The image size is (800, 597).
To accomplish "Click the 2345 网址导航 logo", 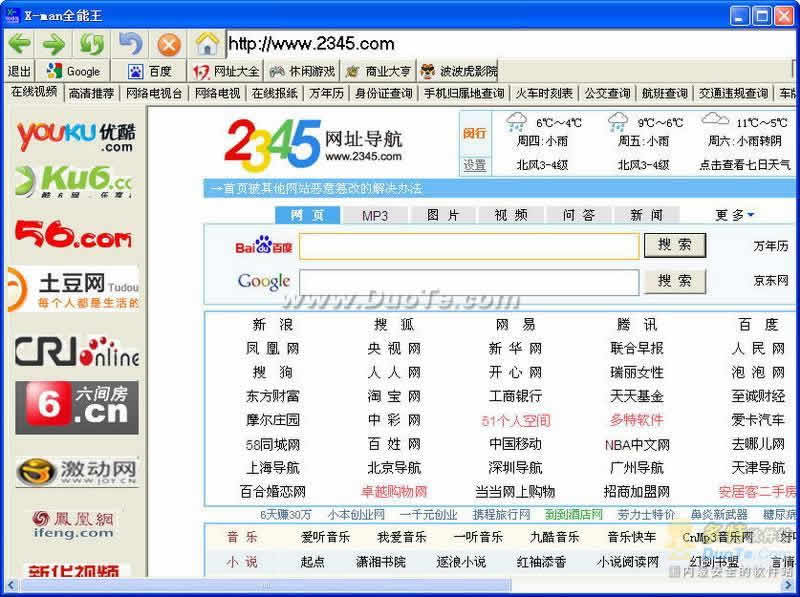I will (313, 145).
